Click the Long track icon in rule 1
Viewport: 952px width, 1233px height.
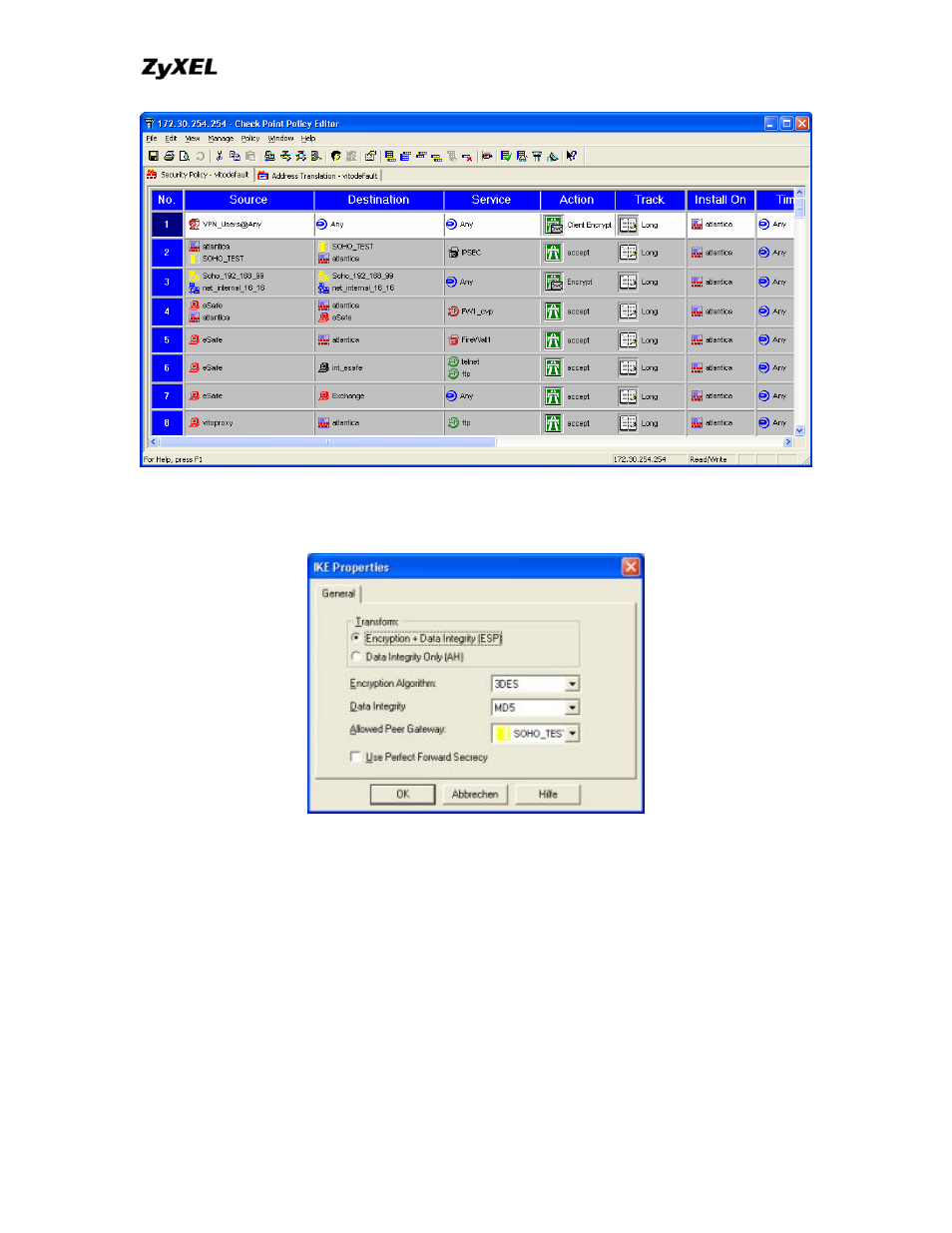tap(628, 225)
